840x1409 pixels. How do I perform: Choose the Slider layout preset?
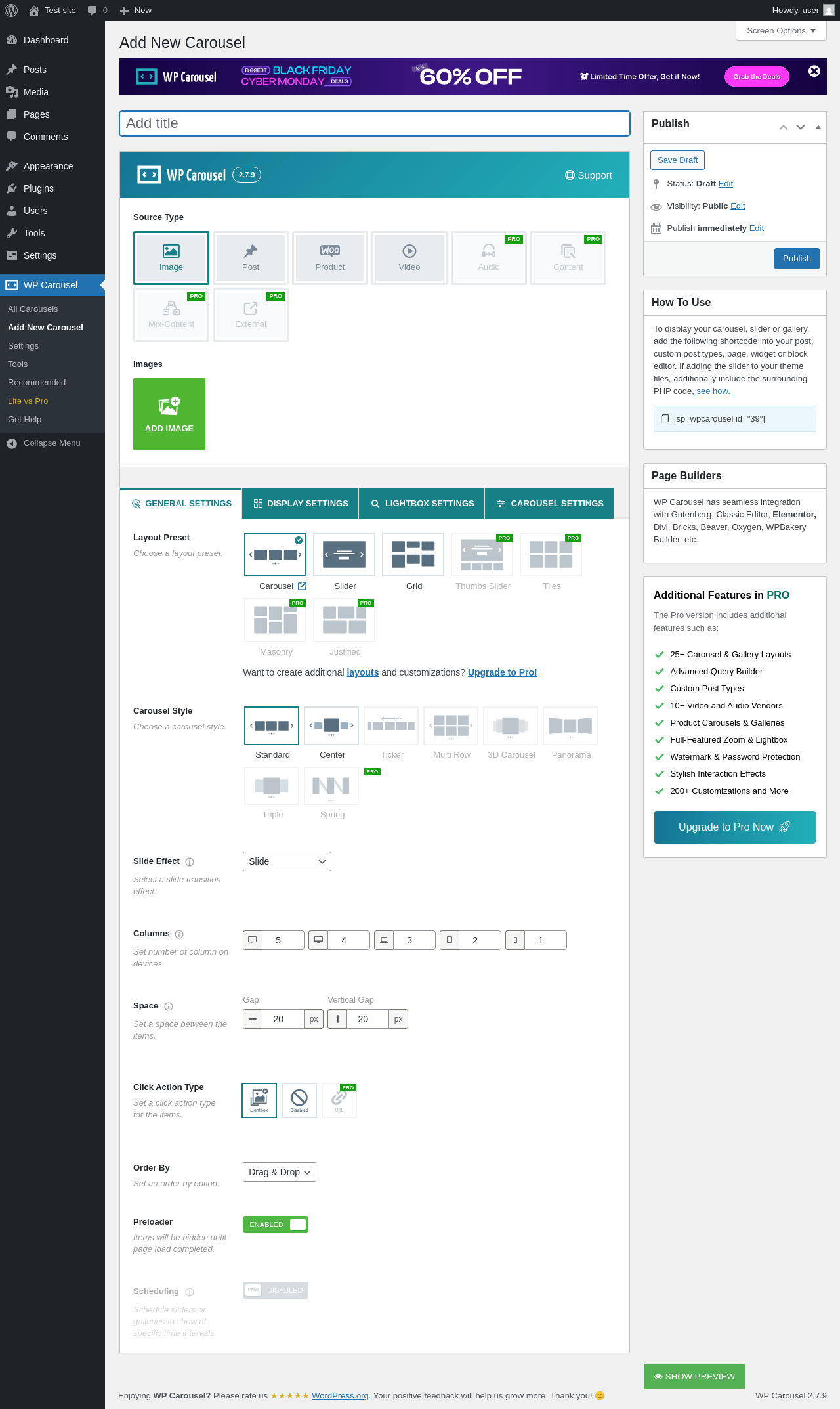(x=345, y=555)
